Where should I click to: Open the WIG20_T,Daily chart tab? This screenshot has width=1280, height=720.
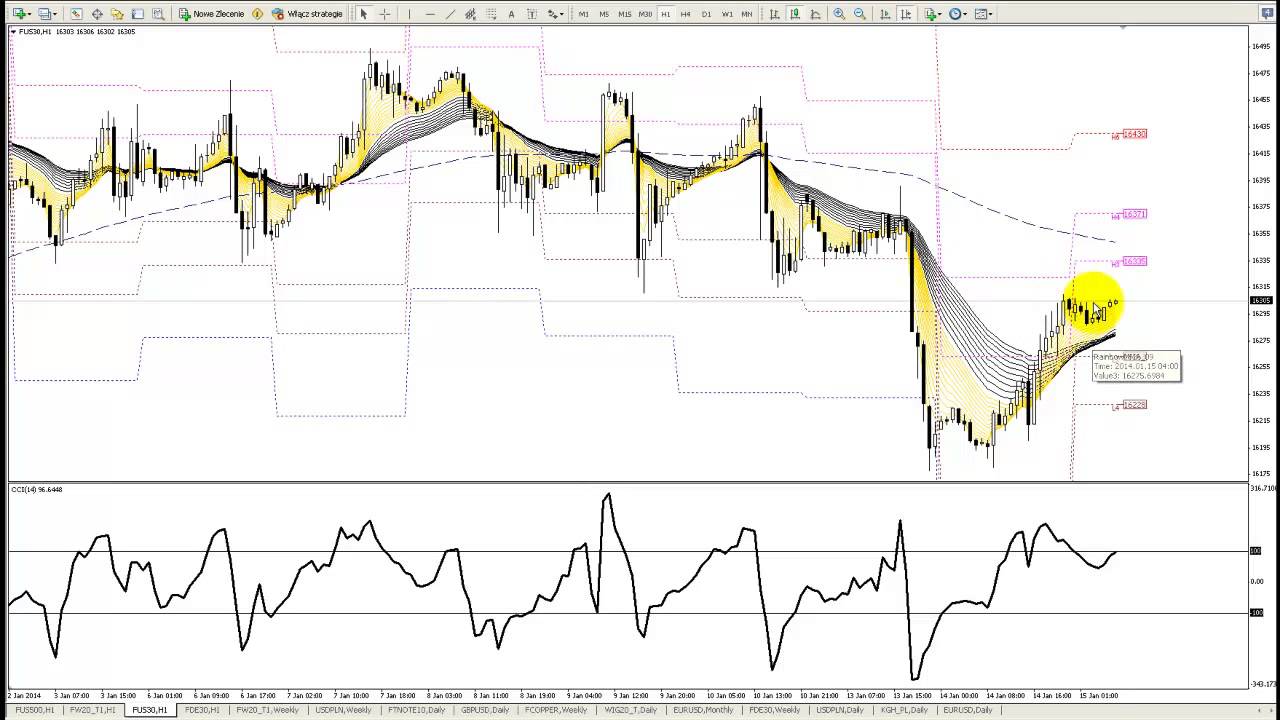point(630,710)
